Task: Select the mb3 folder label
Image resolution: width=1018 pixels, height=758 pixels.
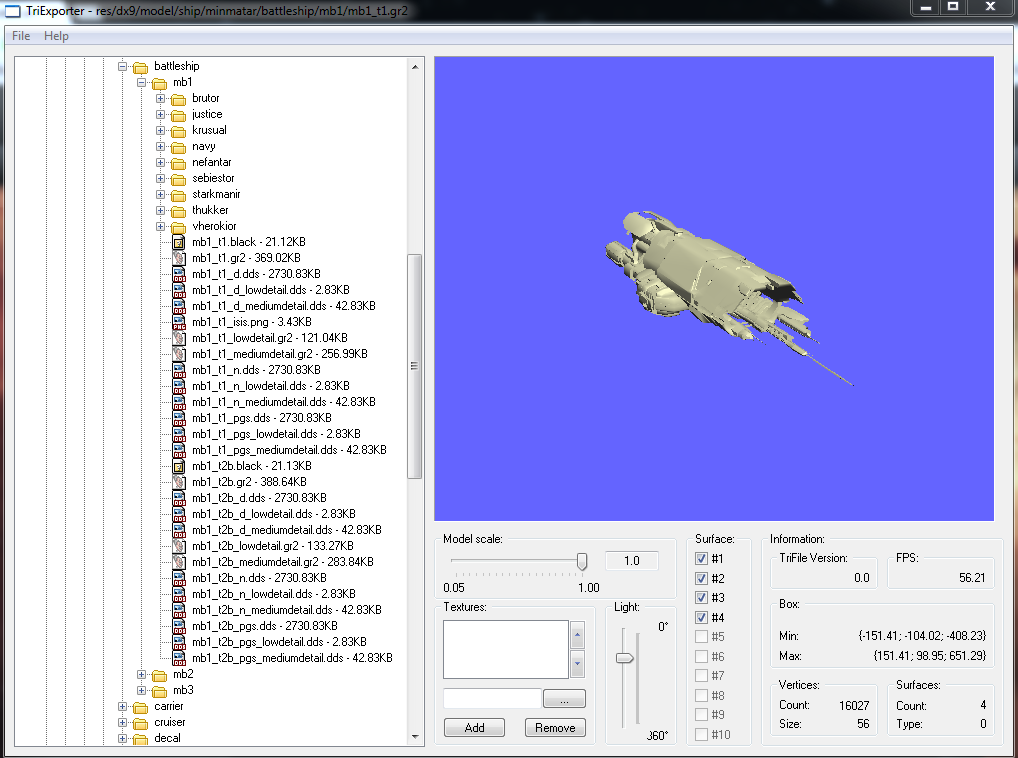Action: (183, 690)
